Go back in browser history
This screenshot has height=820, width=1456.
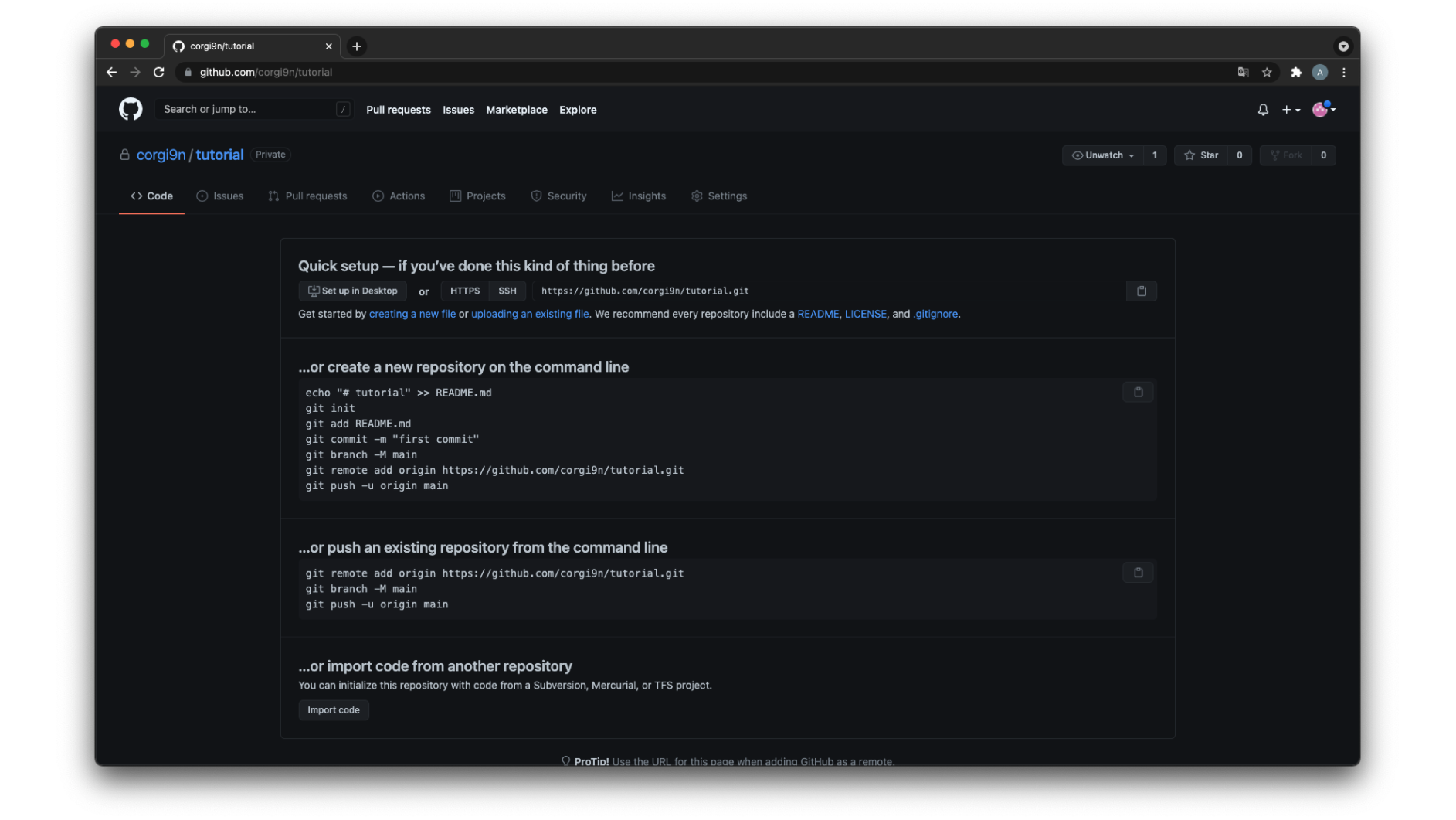pos(112,72)
